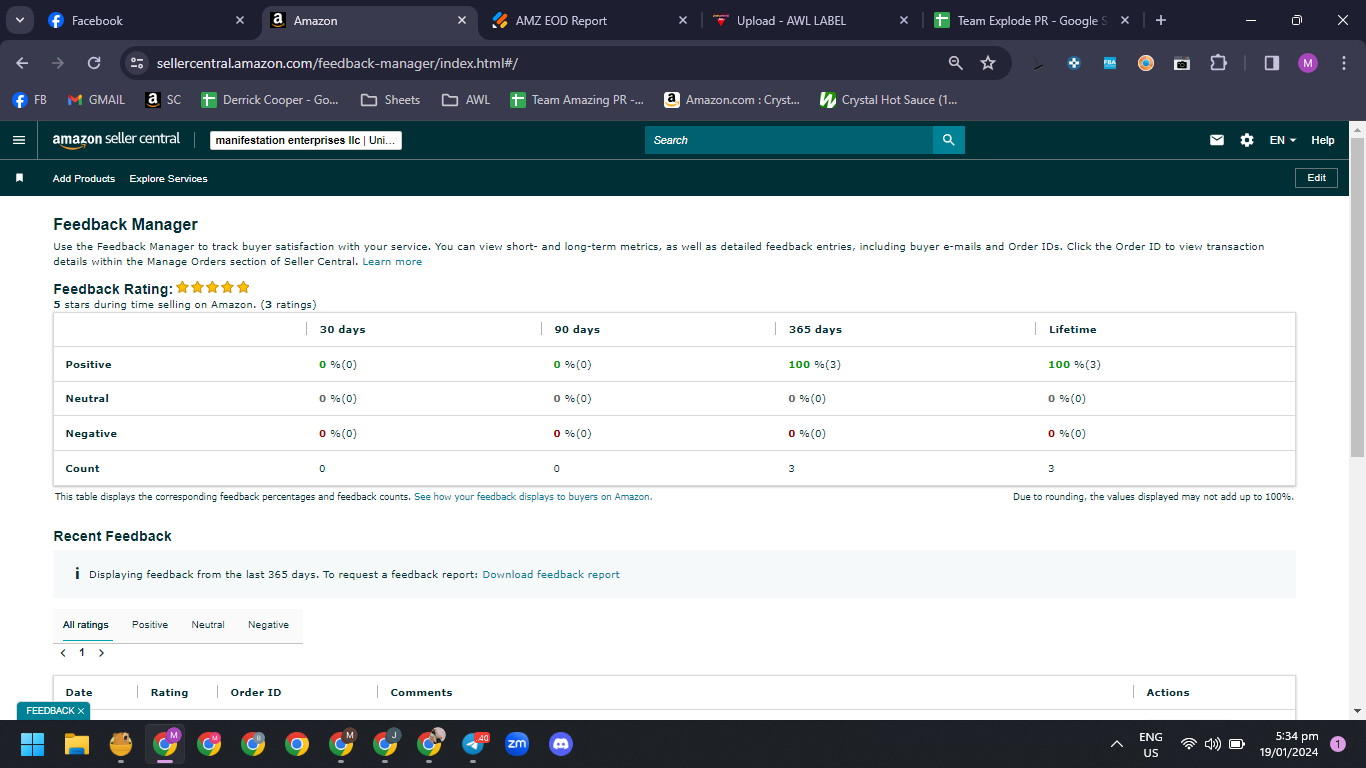The image size is (1366, 768).
Task: Open the Sheets bookmarks folder
Action: click(x=390, y=100)
